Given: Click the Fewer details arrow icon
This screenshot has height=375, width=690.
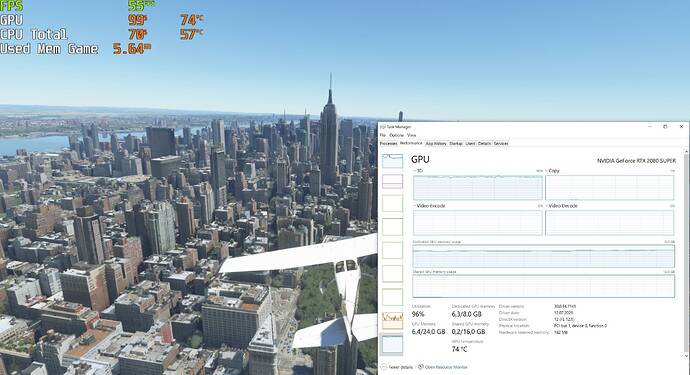Looking at the screenshot, I should [x=384, y=367].
